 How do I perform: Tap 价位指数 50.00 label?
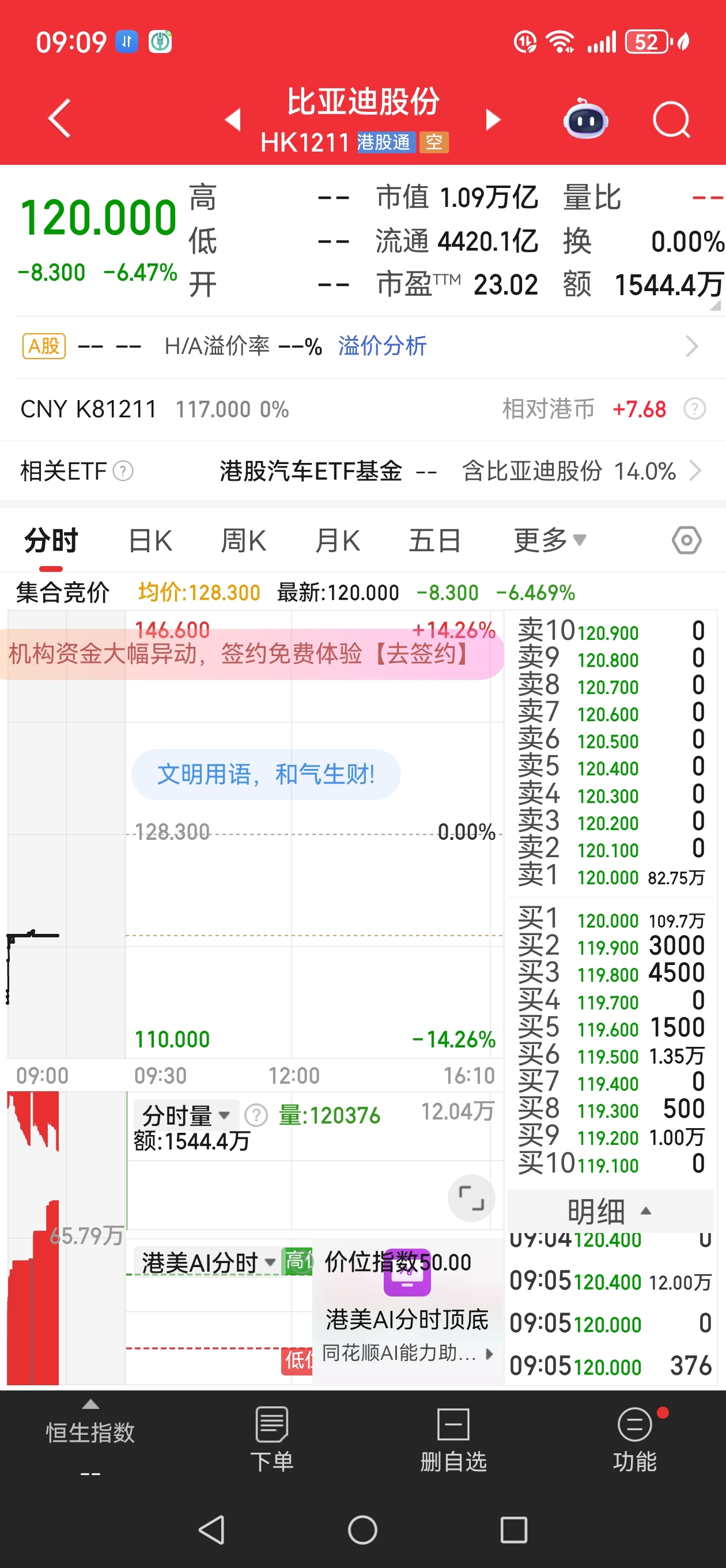click(398, 1262)
